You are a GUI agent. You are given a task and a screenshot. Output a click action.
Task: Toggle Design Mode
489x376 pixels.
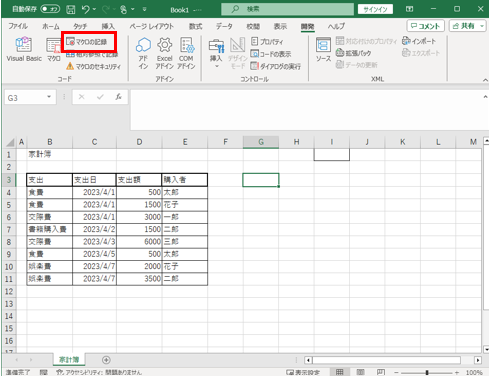(237, 53)
